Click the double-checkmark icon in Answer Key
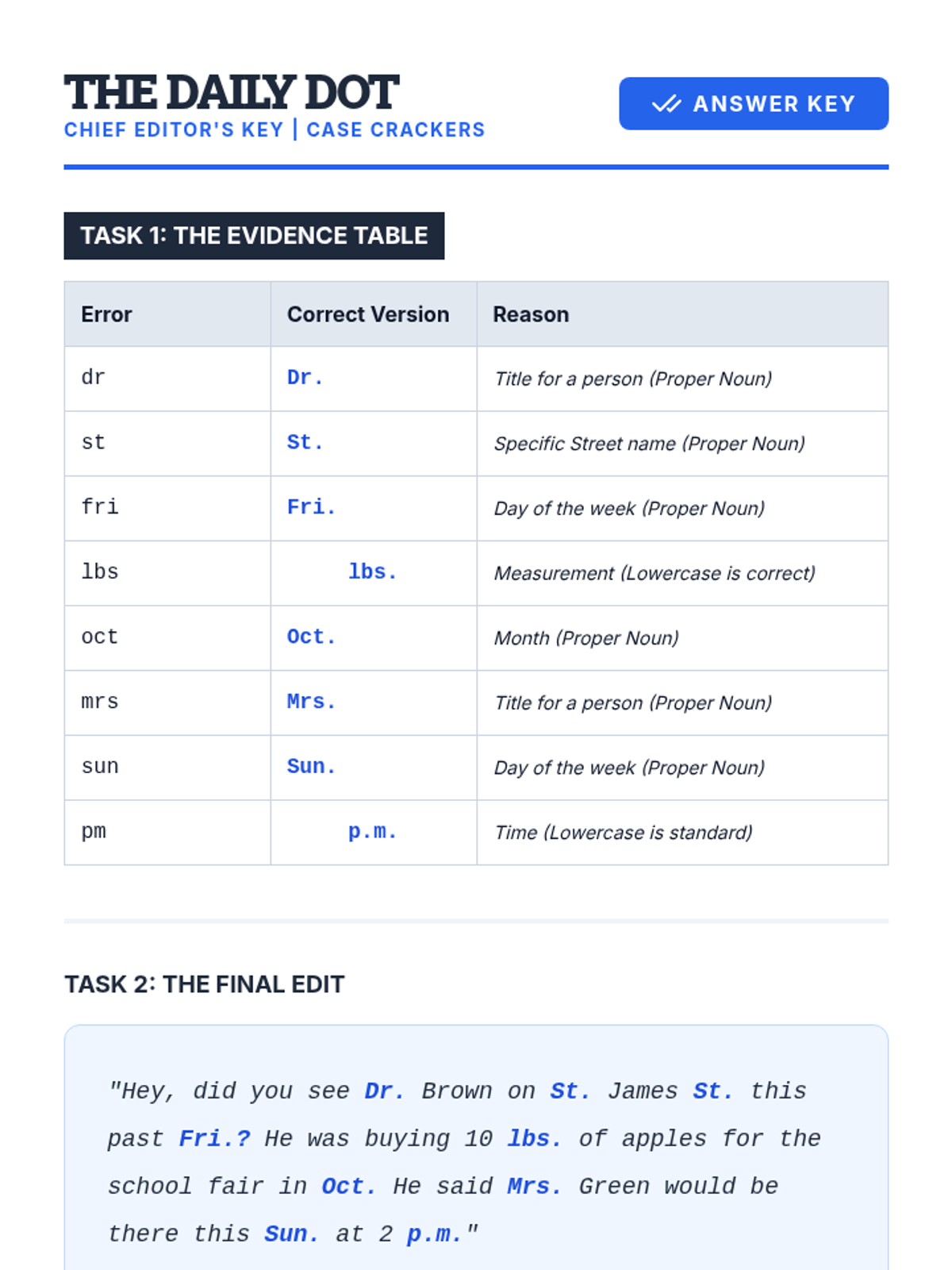Screen dimensions: 952x1270 click(x=666, y=104)
